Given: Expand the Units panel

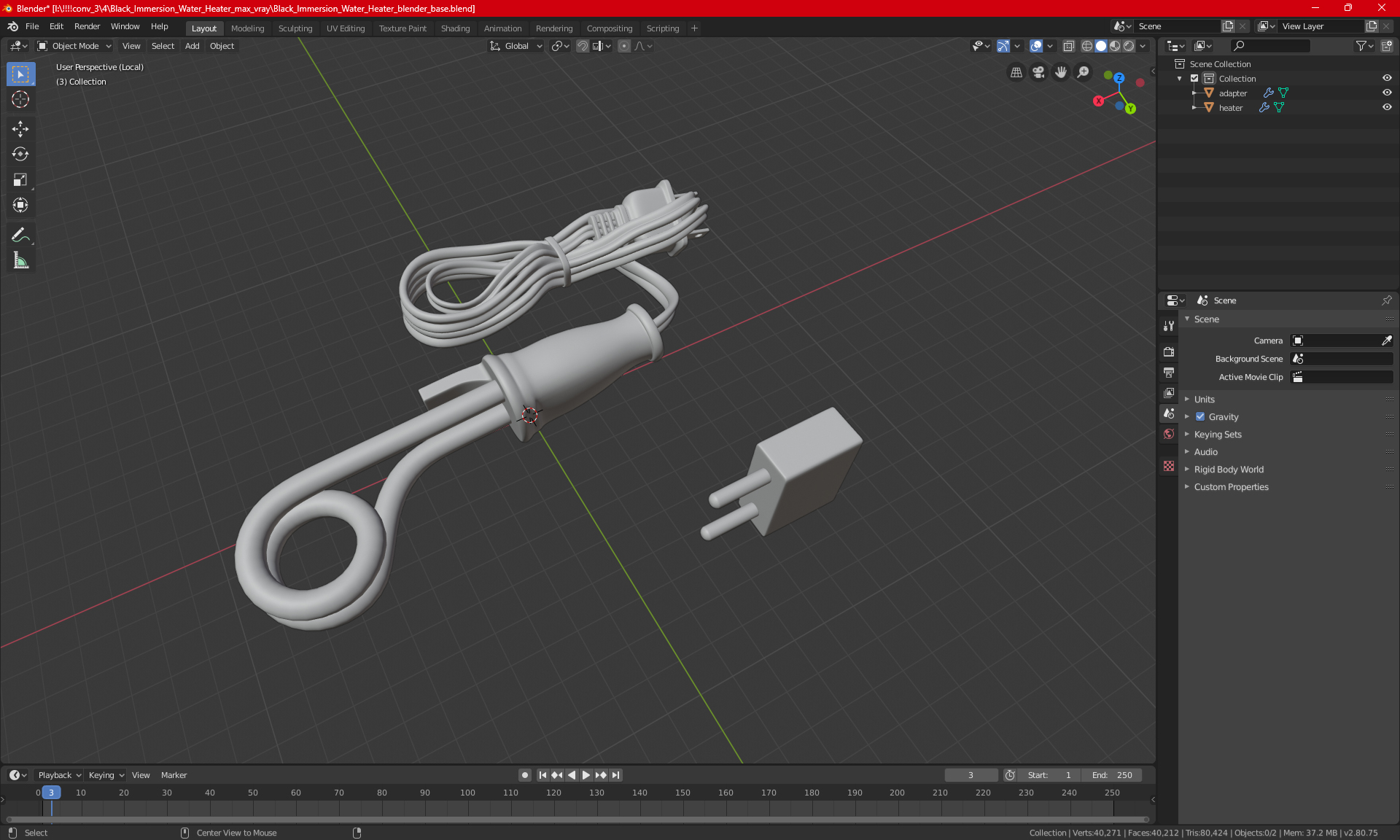Looking at the screenshot, I should click(x=1204, y=400).
